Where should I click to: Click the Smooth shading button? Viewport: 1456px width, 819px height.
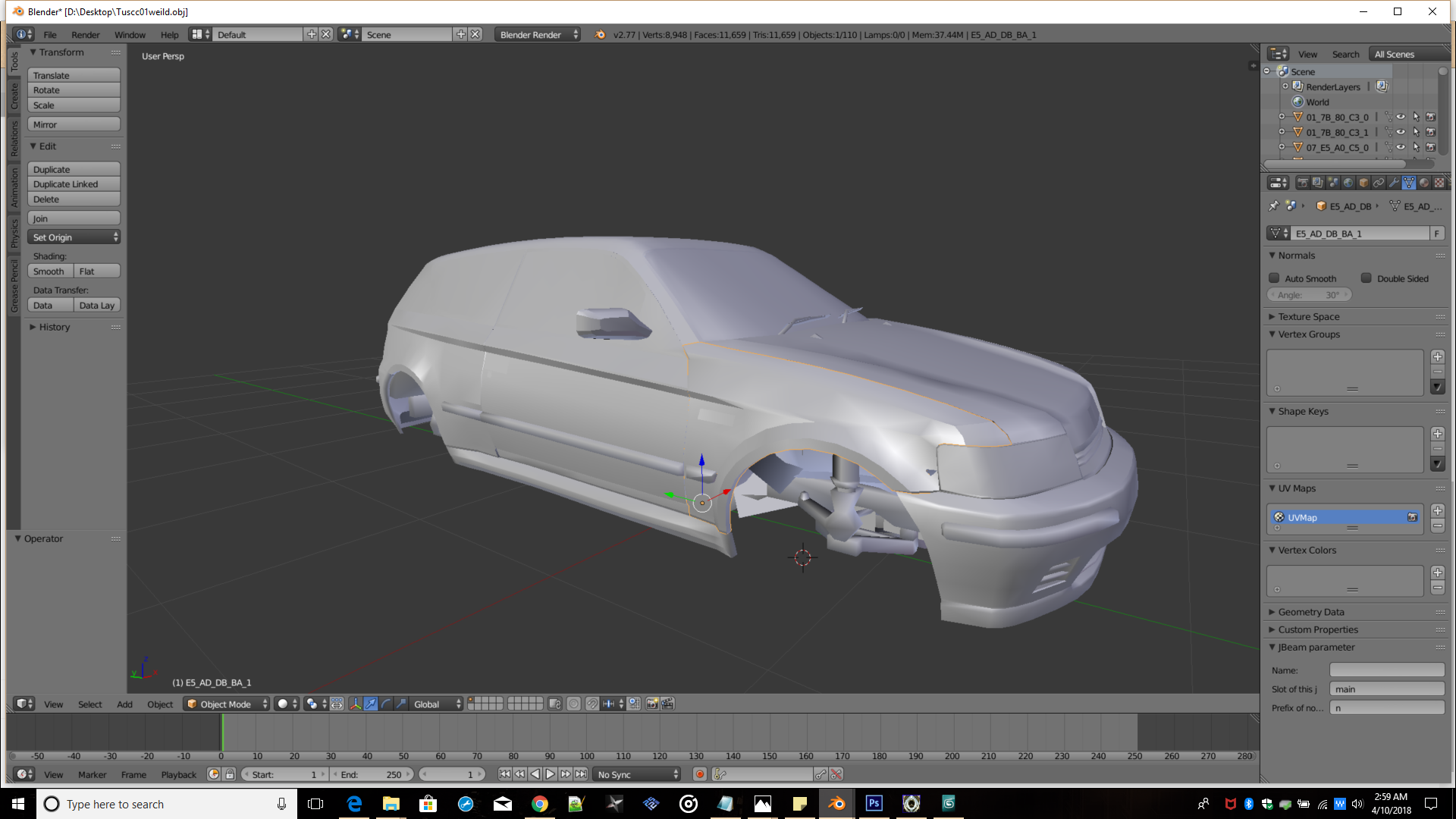pyautogui.click(x=50, y=271)
